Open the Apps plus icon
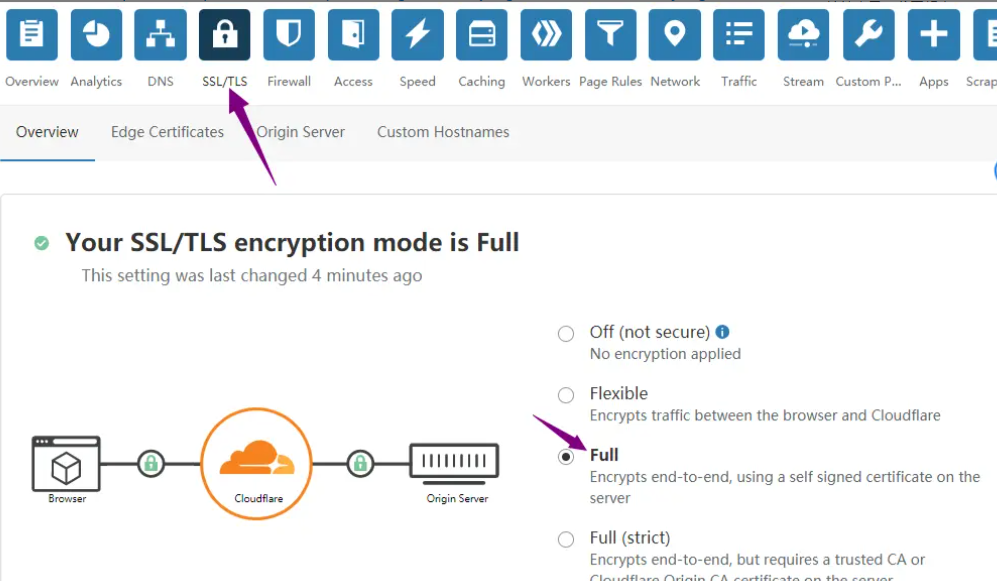The width and height of the screenshot is (997, 581). coord(933,34)
